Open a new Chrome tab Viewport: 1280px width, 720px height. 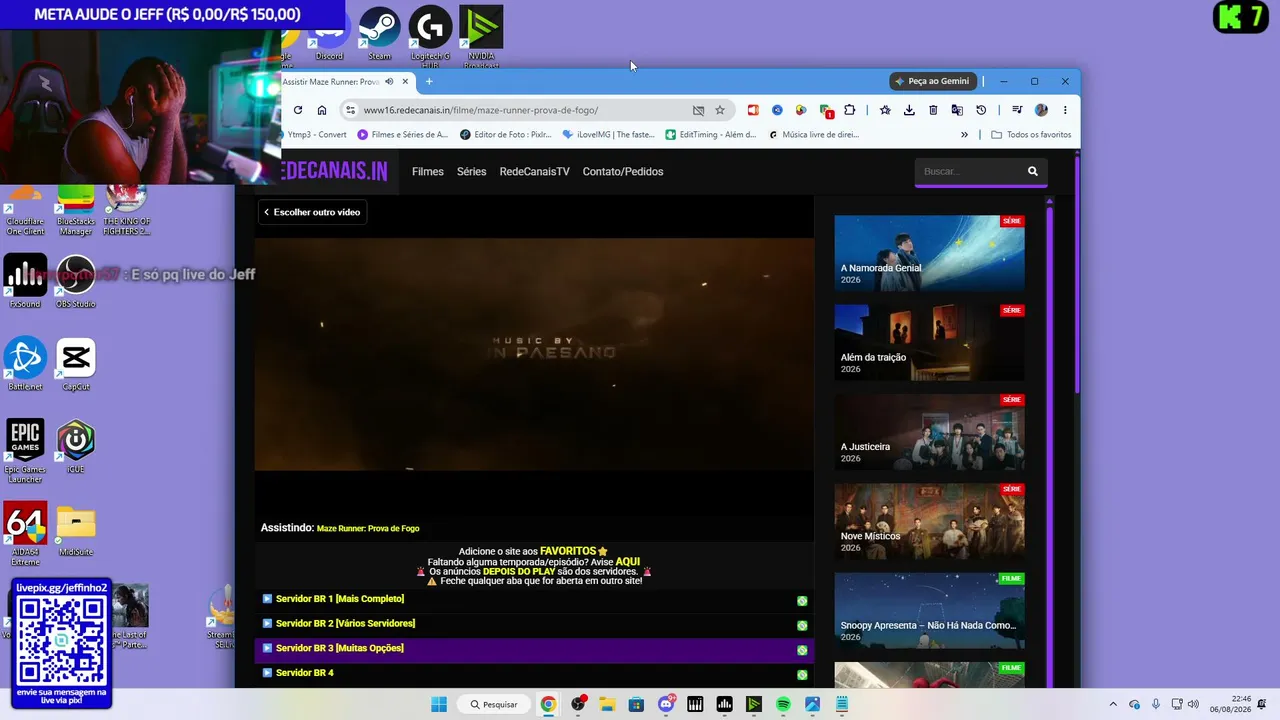[x=429, y=82]
